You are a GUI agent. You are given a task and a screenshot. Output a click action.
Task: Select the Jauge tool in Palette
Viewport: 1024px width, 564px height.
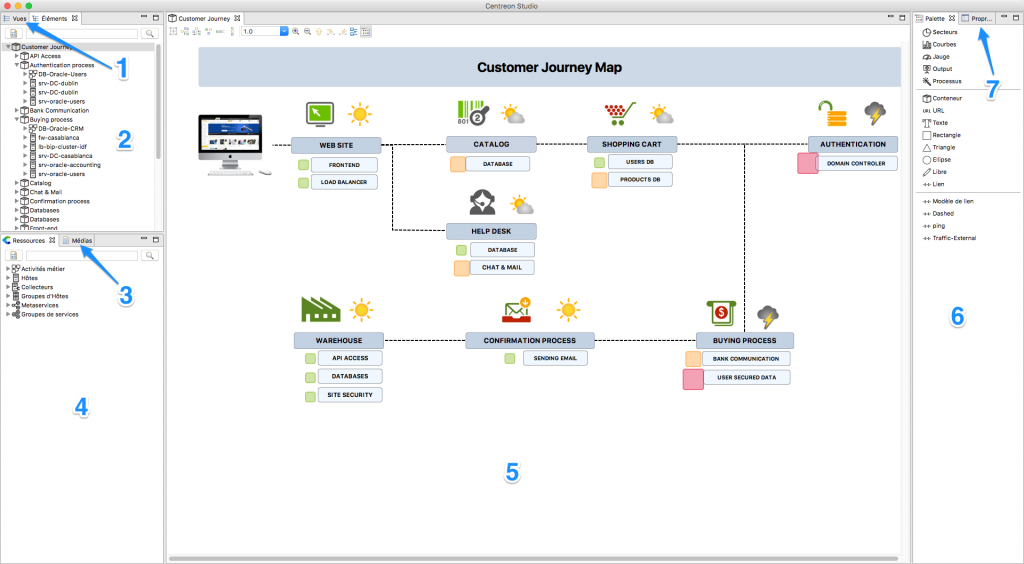943,57
